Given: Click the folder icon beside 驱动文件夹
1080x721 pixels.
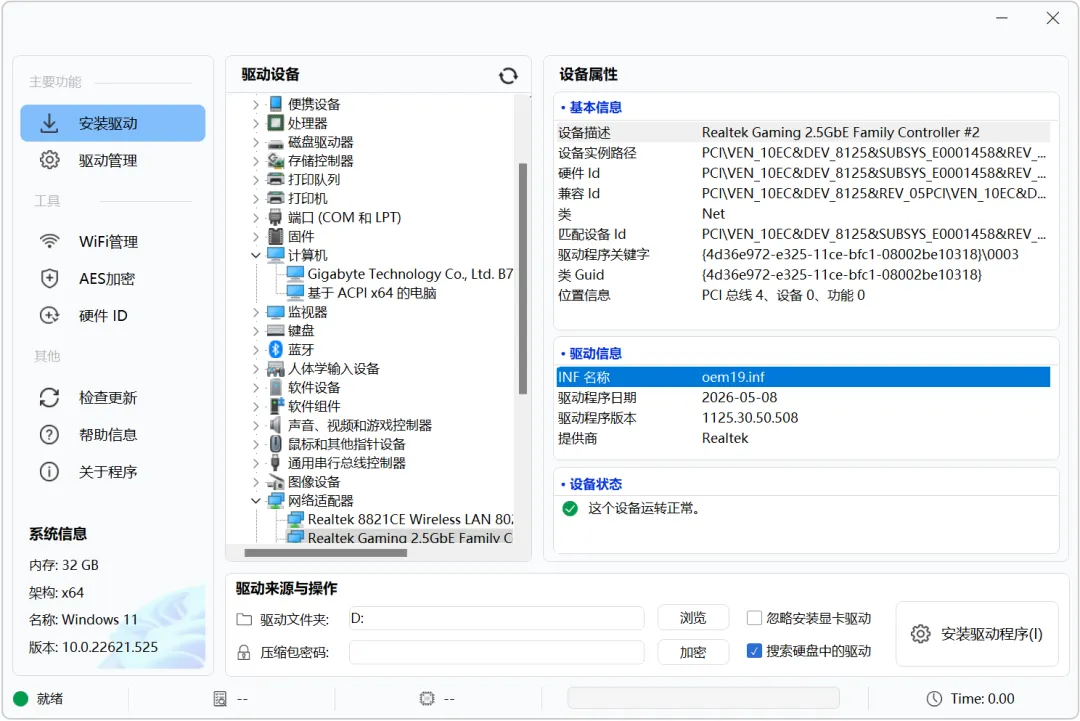Looking at the screenshot, I should [244, 619].
